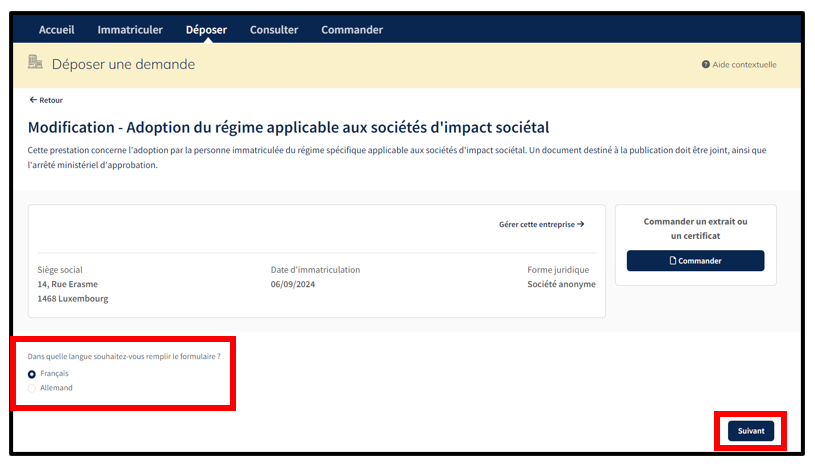Open the Déposer tab in the navigation
This screenshot has height=466, width=815.
(x=206, y=30)
